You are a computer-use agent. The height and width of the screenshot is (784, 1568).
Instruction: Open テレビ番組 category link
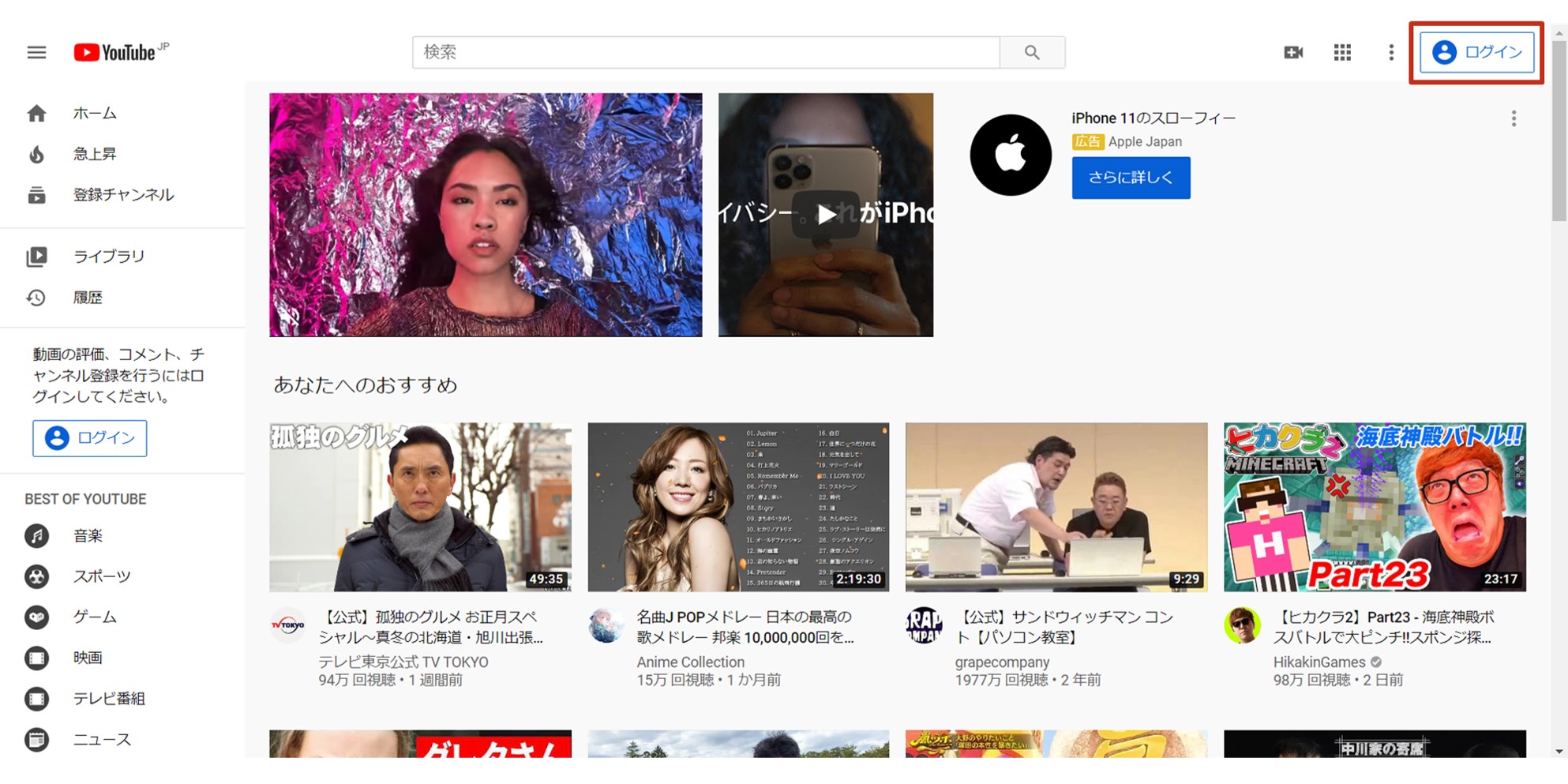[x=109, y=699]
